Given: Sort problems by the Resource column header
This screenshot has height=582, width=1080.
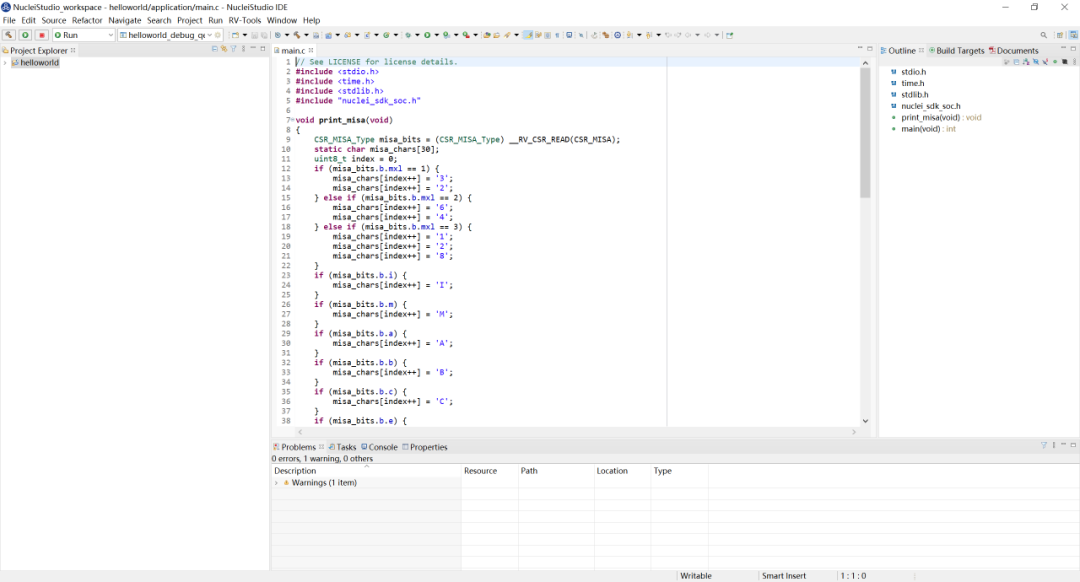Looking at the screenshot, I should pos(490,471).
